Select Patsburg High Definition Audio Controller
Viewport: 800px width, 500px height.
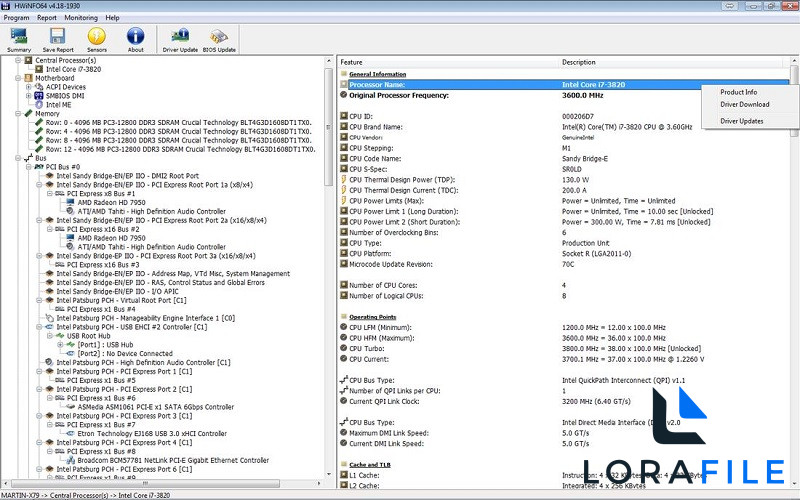point(143,362)
